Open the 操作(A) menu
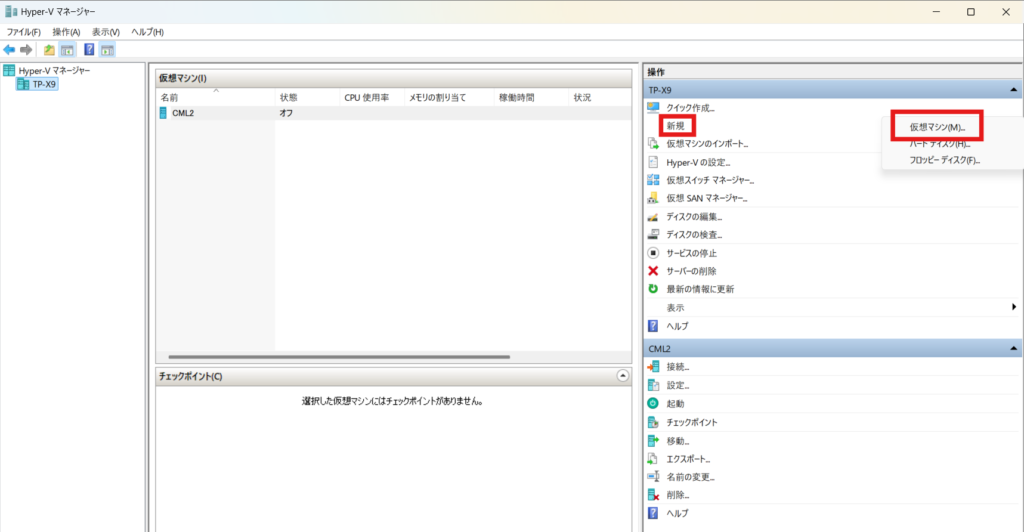 [66, 32]
